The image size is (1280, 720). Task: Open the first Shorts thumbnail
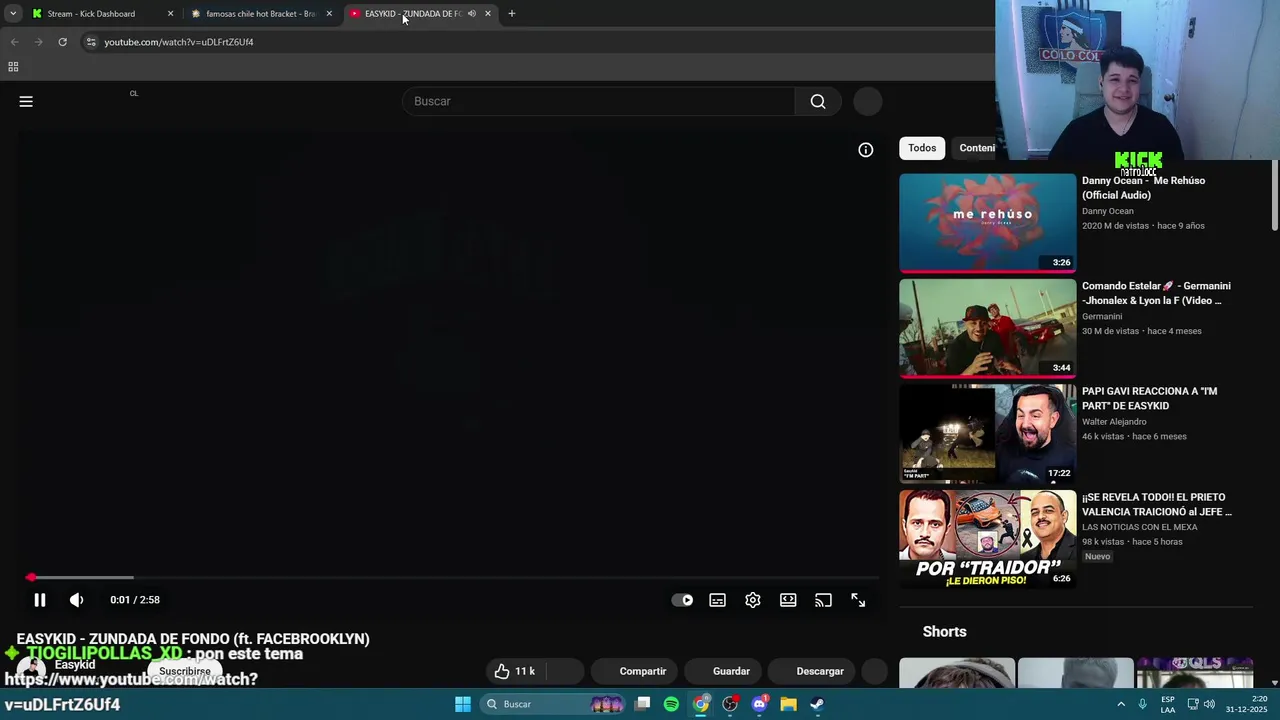[957, 673]
